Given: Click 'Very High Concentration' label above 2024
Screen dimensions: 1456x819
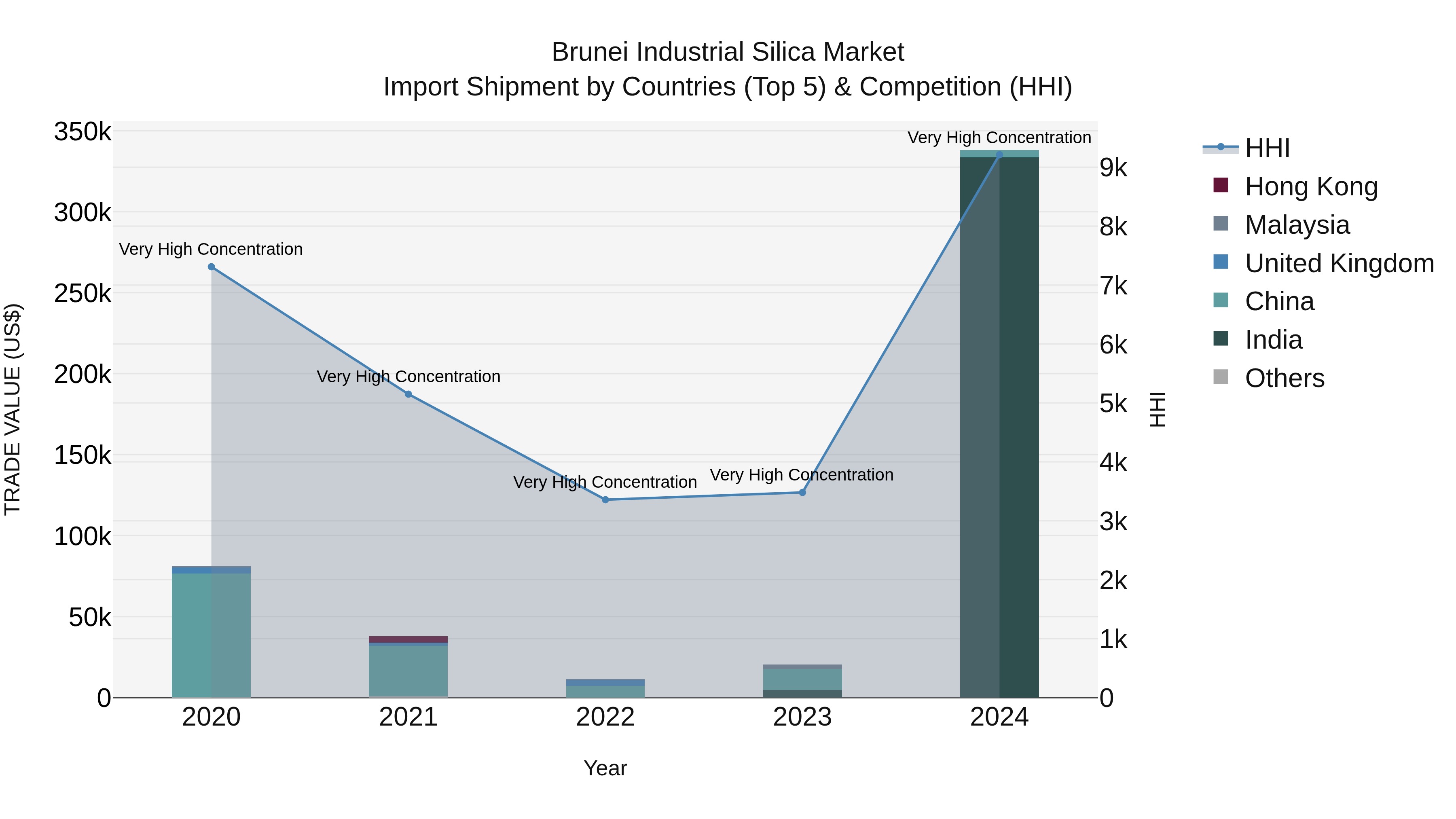Looking at the screenshot, I should [x=999, y=138].
